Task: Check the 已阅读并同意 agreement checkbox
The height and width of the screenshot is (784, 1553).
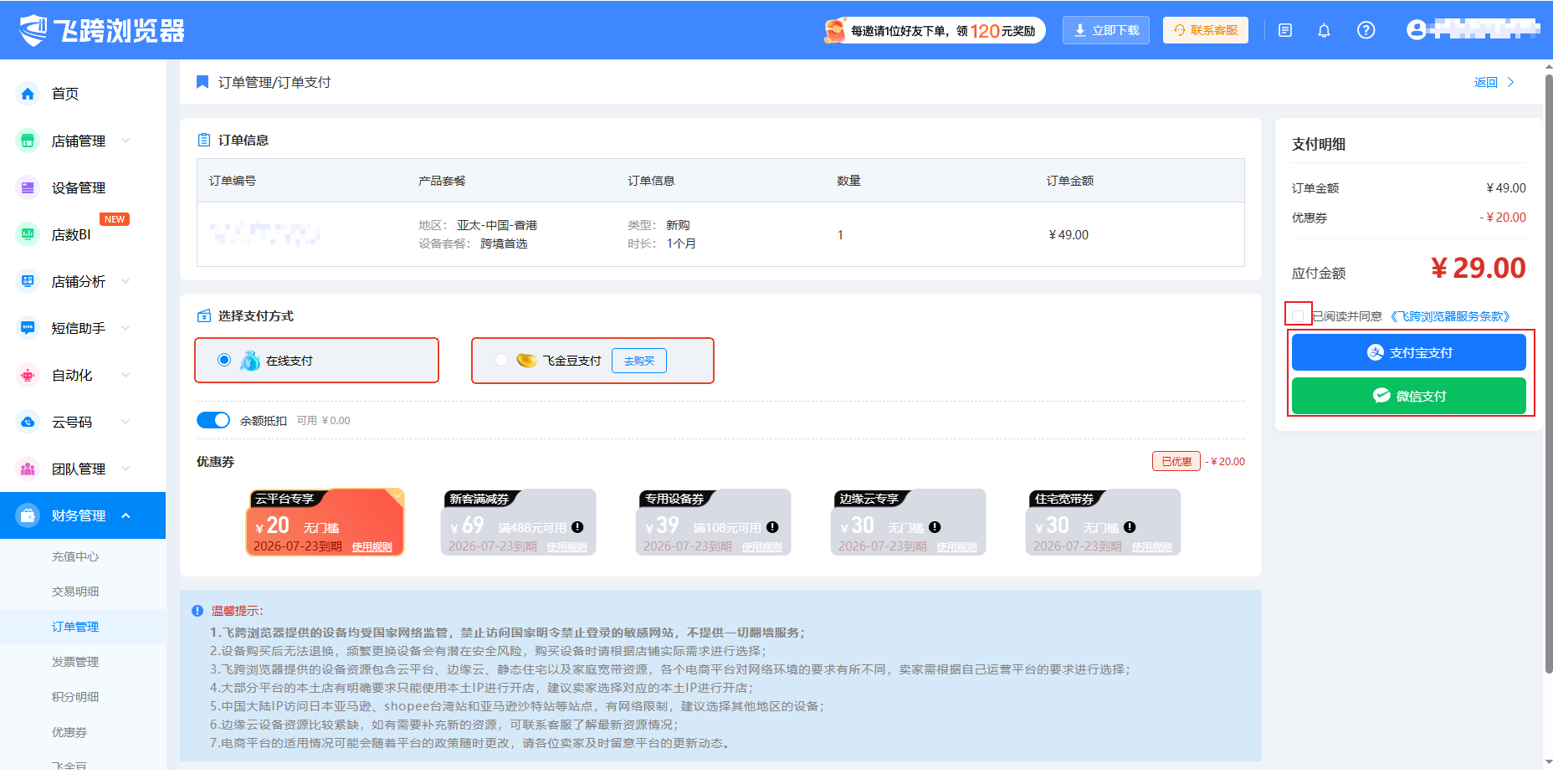Action: pyautogui.click(x=1298, y=316)
